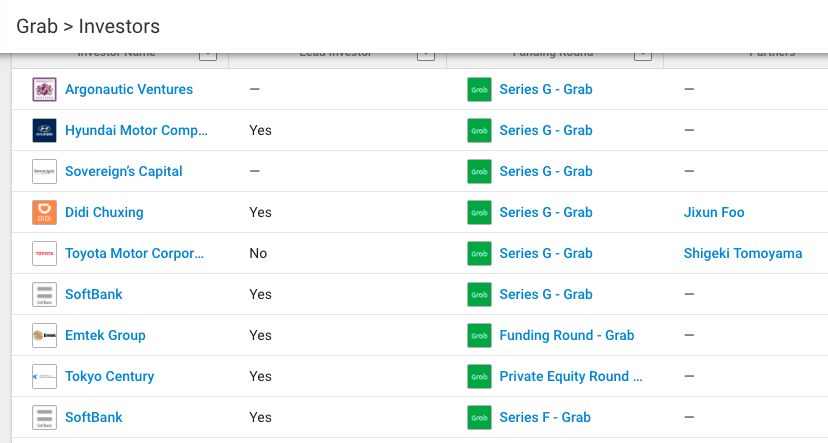Image resolution: width=828 pixels, height=443 pixels.
Task: Click the "Yes" lead investor cell for Didi Chuxing
Action: [x=260, y=212]
